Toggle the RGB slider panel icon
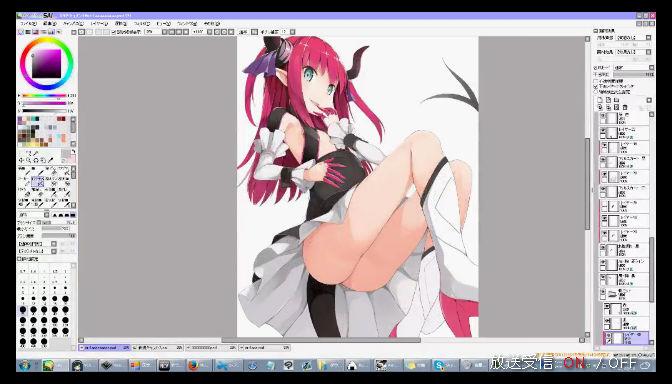 point(28,32)
